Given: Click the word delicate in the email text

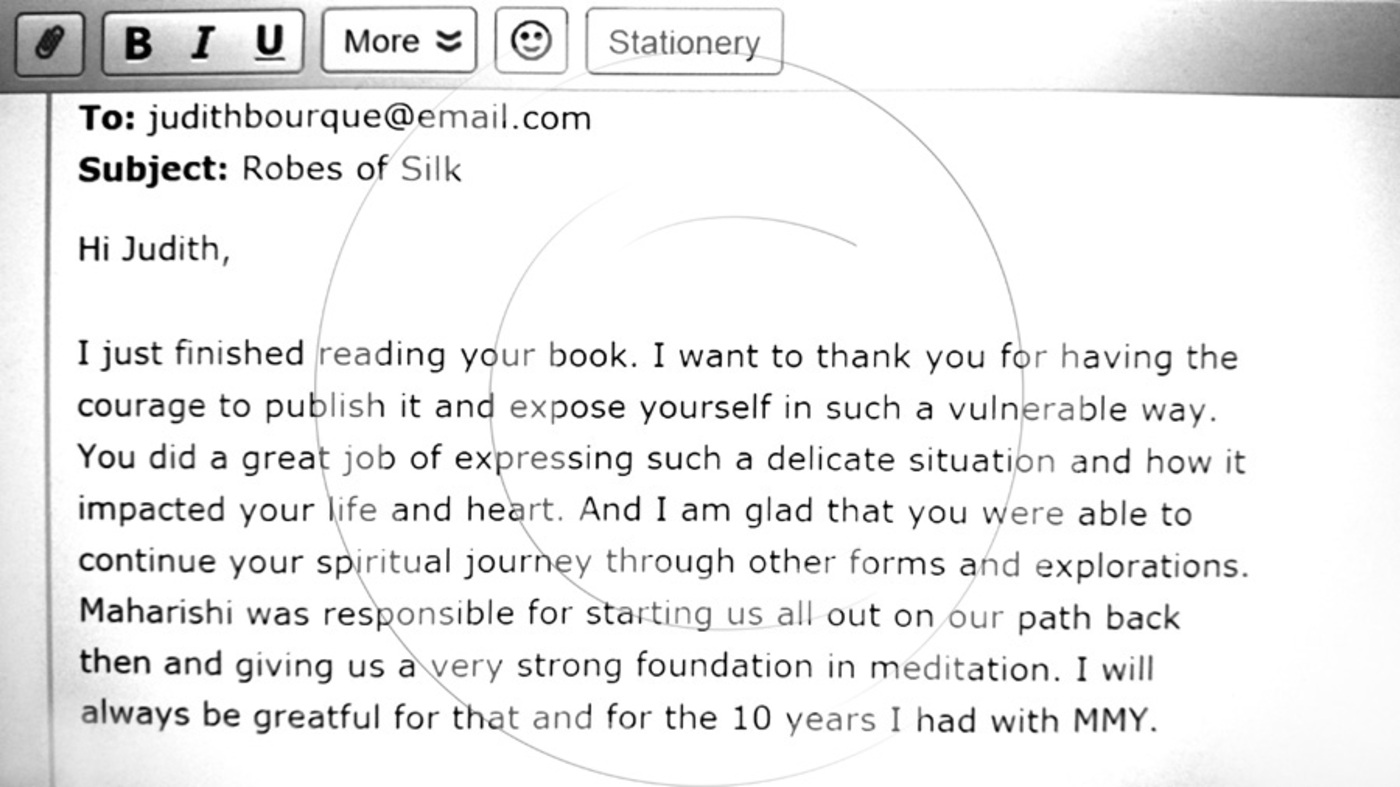Looking at the screenshot, I should pos(830,460).
